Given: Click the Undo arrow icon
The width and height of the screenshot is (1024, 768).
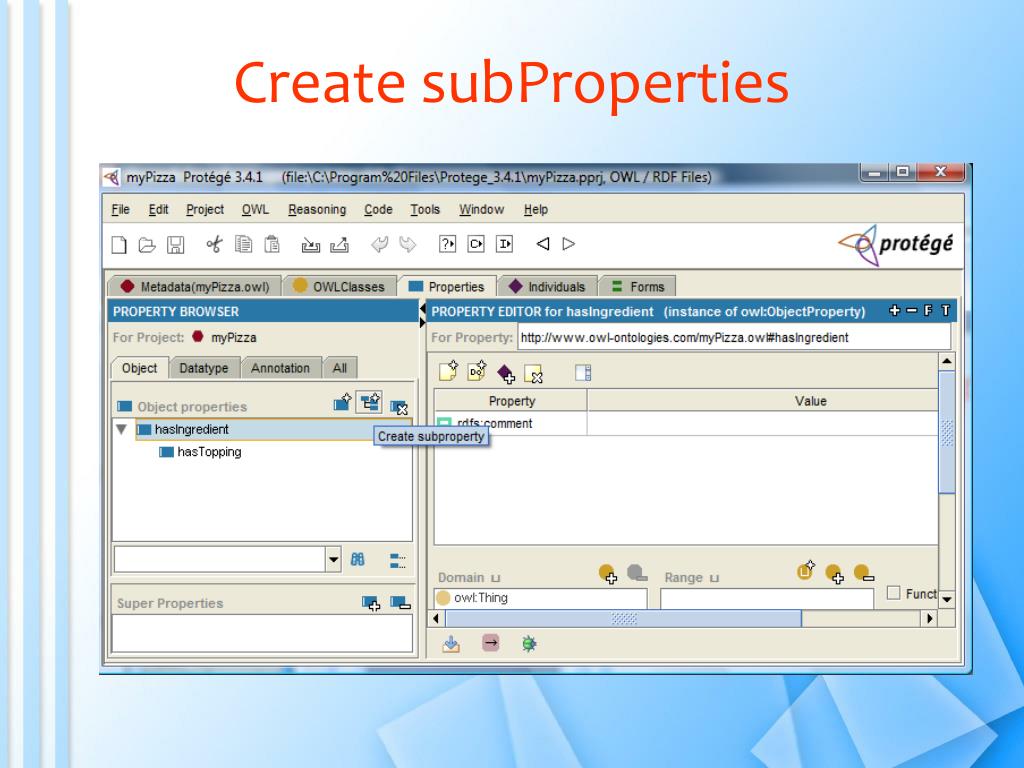Looking at the screenshot, I should (379, 244).
